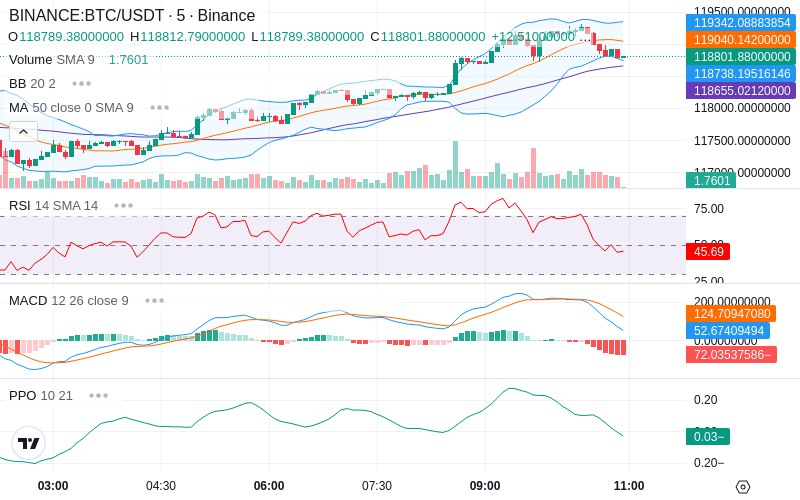
Task: Click the TradingView logo icon
Action: [x=28, y=443]
